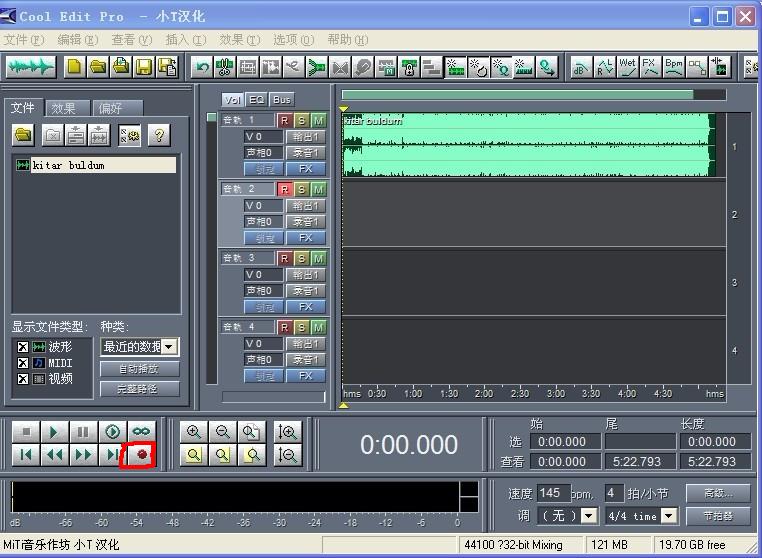Click the horizontal Zoom Out magnifier
This screenshot has height=558, width=762.
[223, 432]
